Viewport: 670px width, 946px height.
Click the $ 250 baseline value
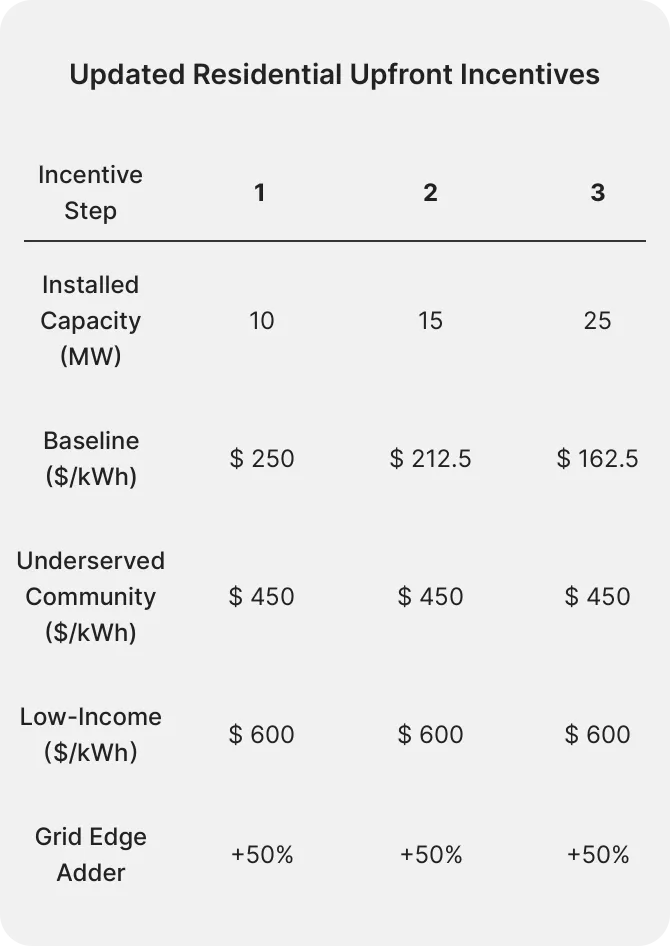tap(262, 459)
